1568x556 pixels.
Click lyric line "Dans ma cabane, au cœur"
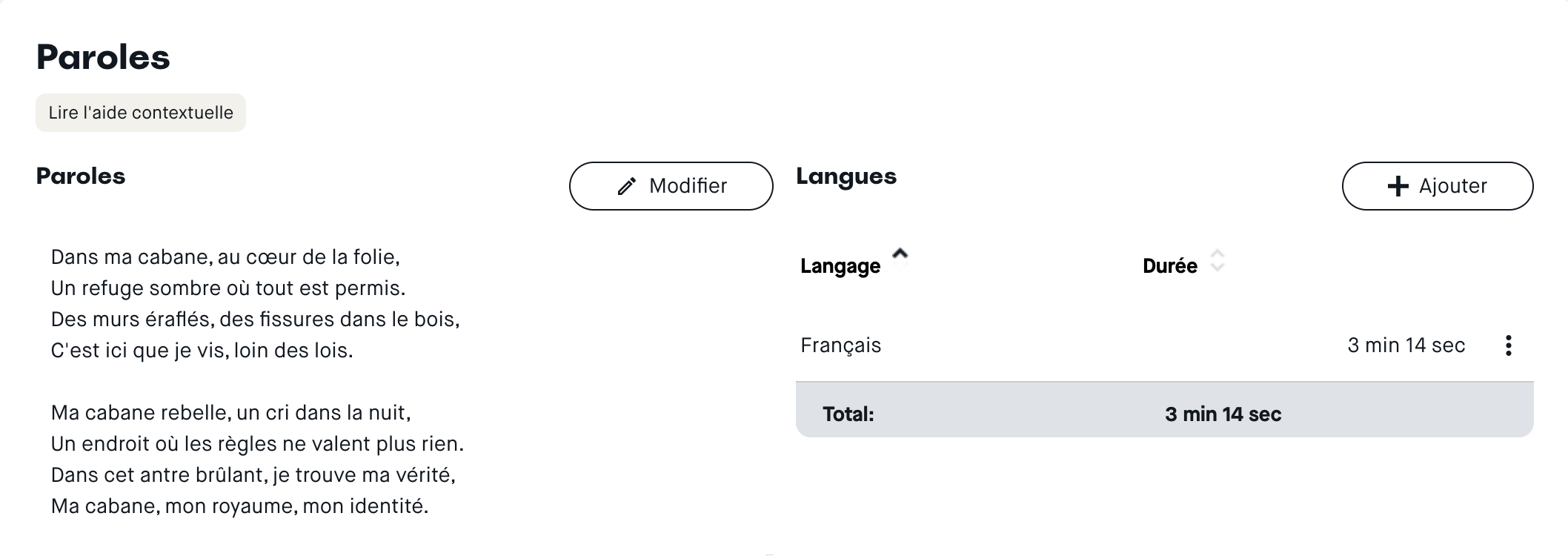(225, 257)
